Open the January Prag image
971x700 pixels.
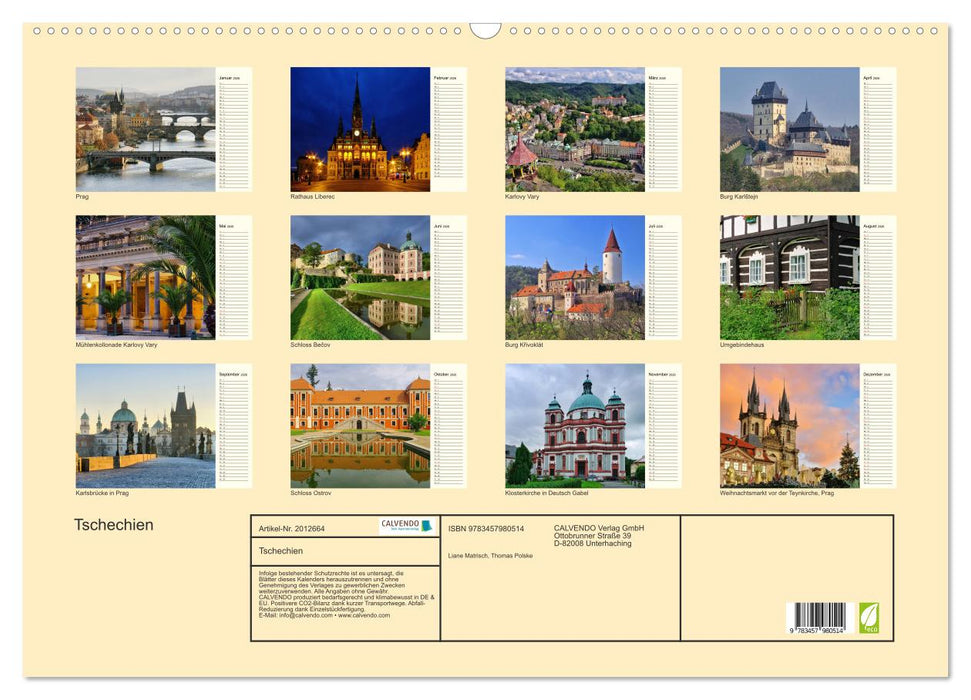142,127
